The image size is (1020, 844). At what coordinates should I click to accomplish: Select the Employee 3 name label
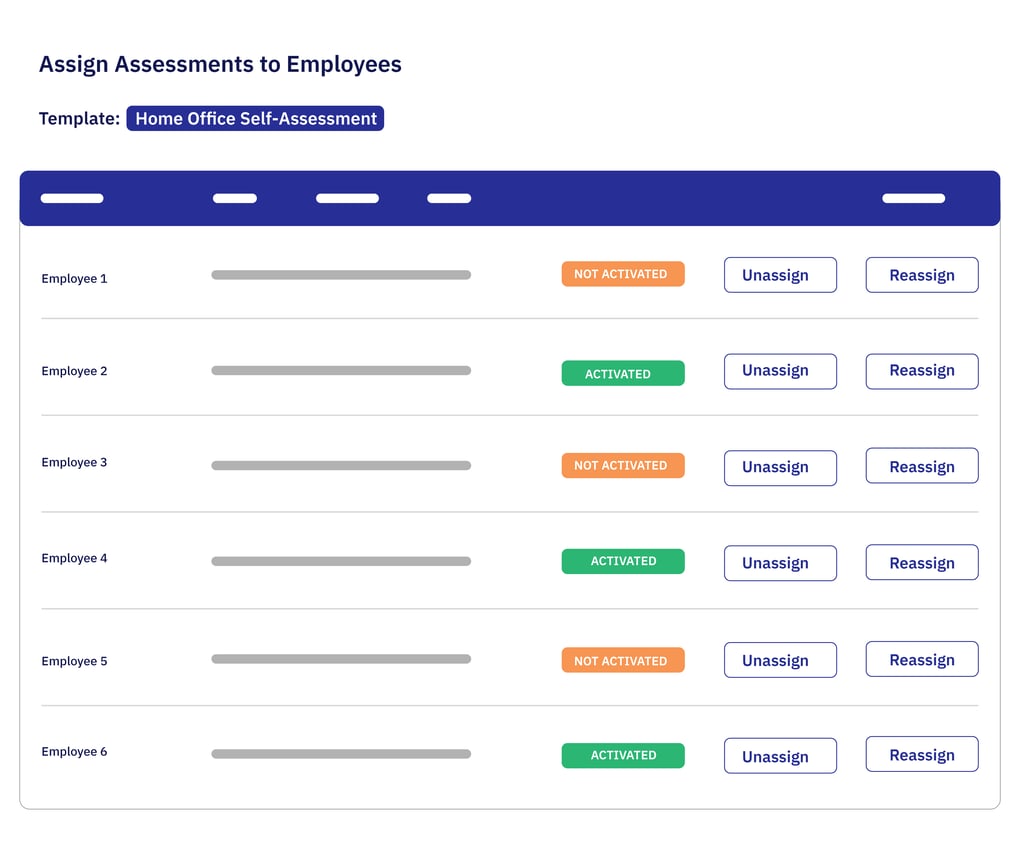74,462
